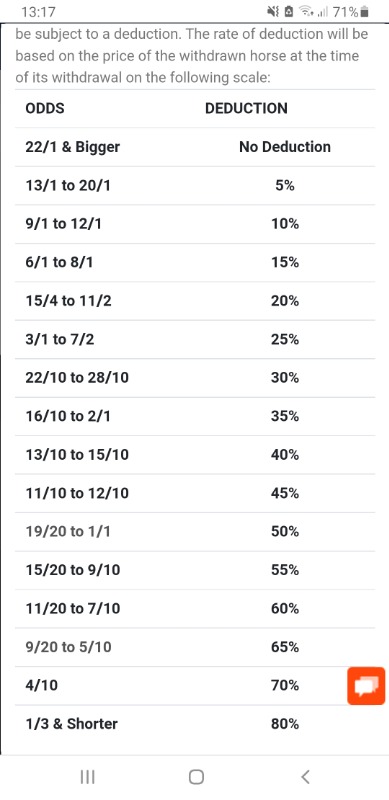The height and width of the screenshot is (800, 389).
Task: Select the 19/20 to 1/1 row
Action: (x=195, y=532)
